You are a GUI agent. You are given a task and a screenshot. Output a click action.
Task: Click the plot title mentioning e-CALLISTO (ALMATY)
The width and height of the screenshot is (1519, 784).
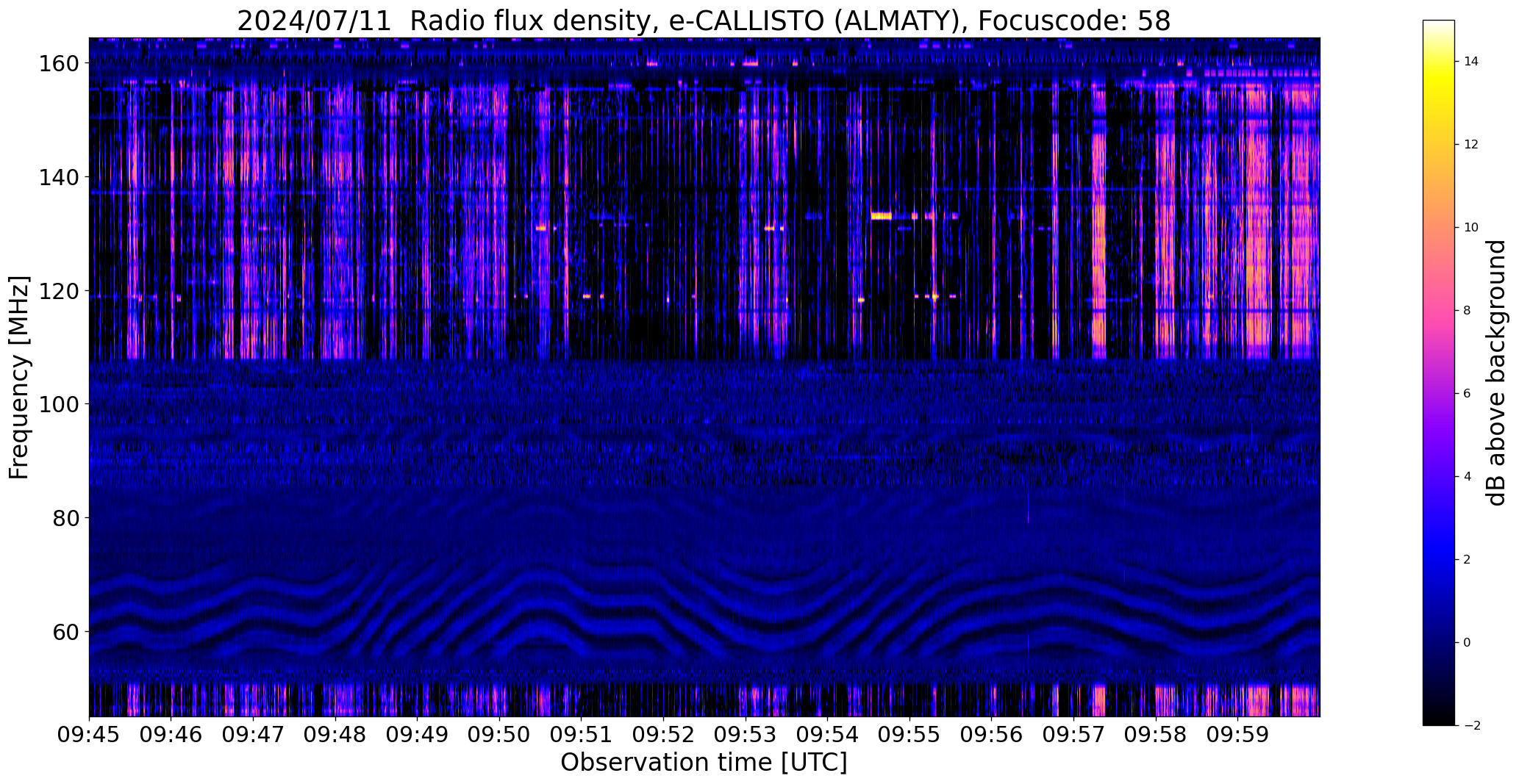point(704,21)
